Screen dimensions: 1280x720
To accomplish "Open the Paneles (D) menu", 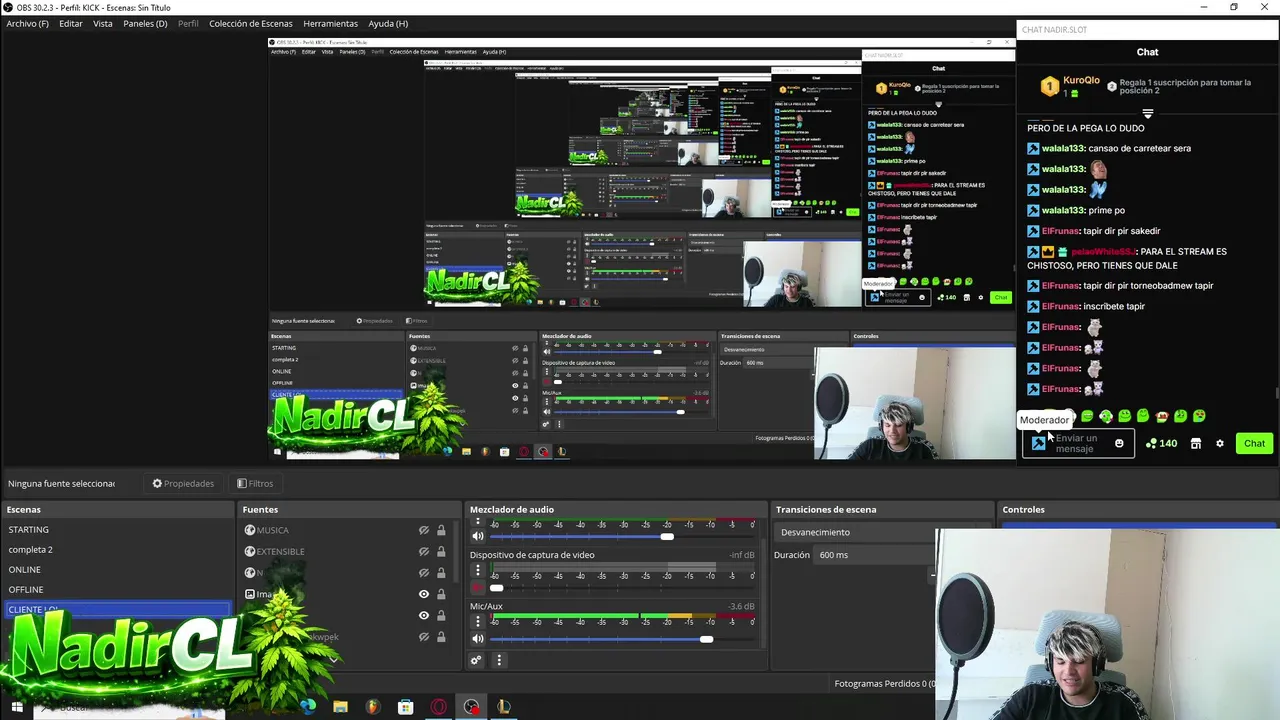I will [145, 23].
